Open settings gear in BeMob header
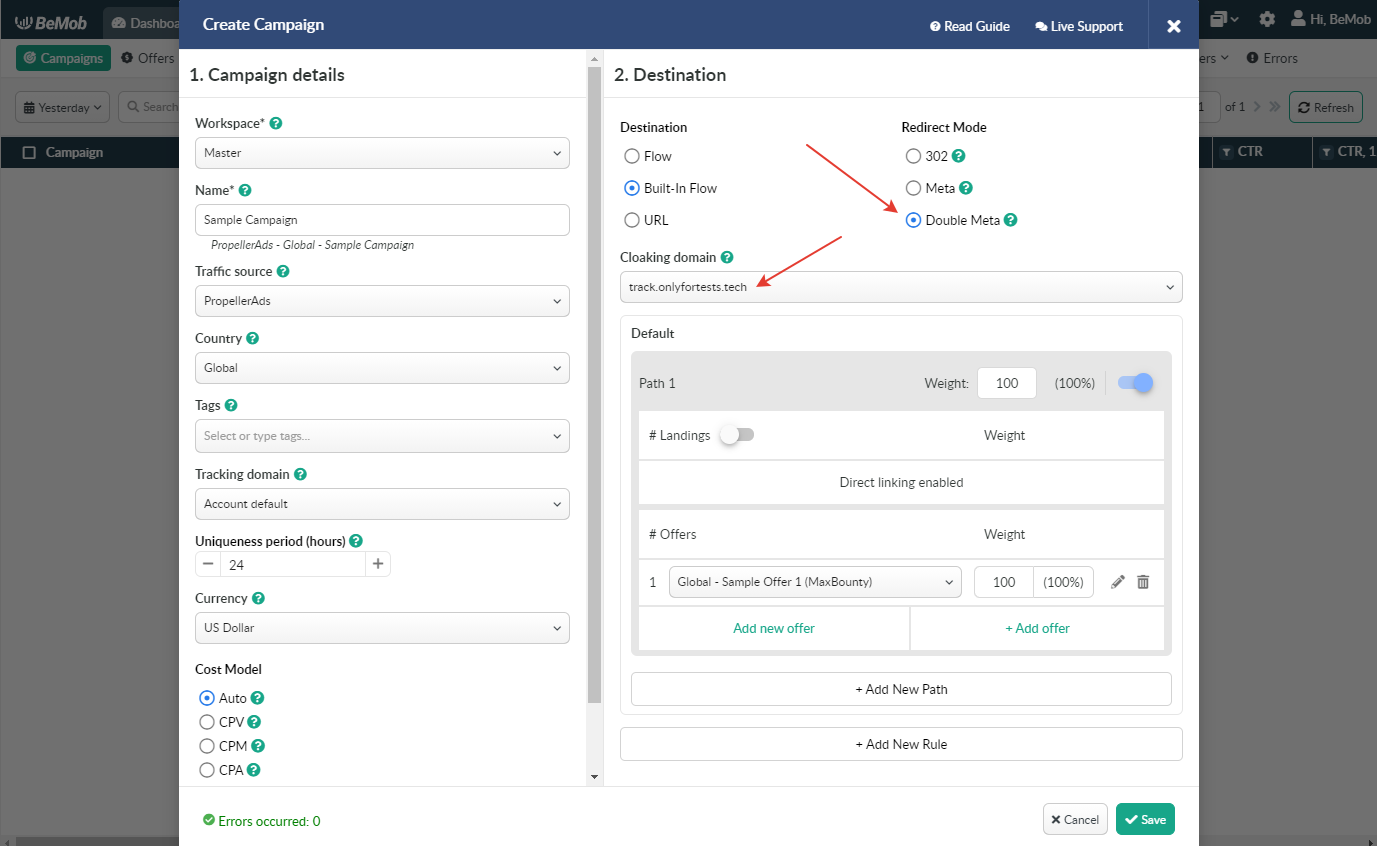The height and width of the screenshot is (846, 1377). [1267, 19]
